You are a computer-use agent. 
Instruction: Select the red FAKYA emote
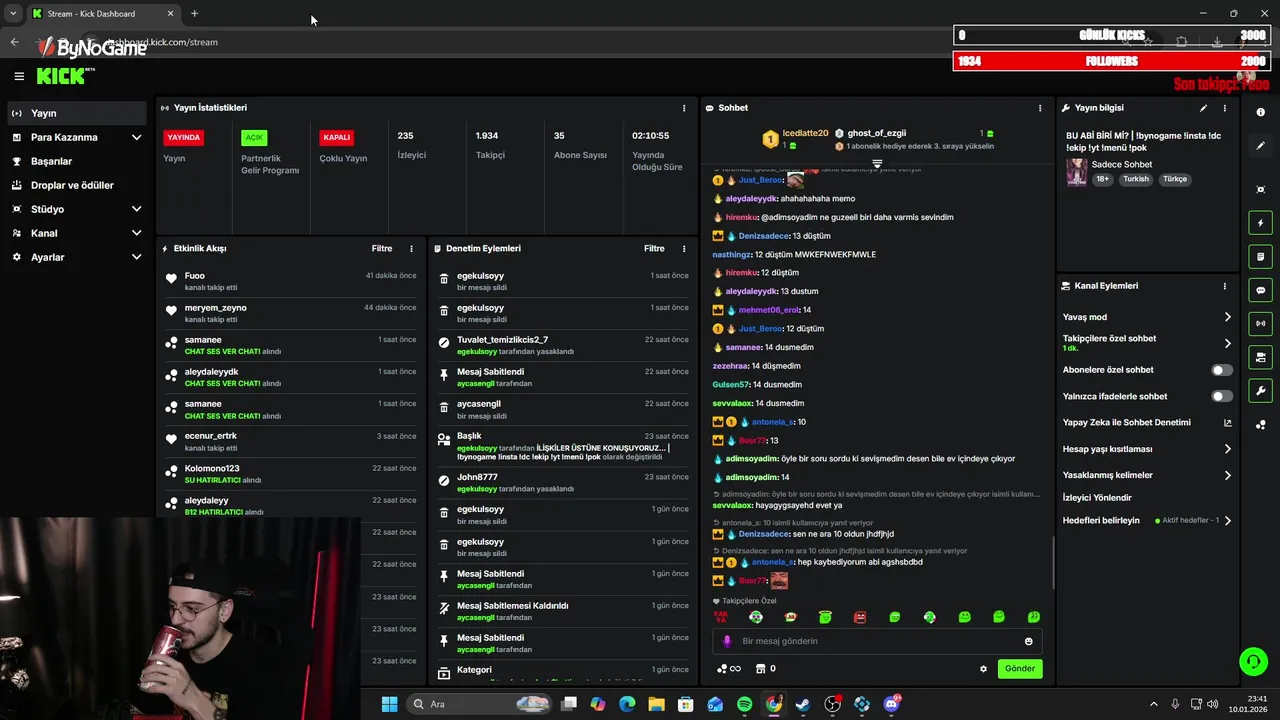click(x=720, y=617)
